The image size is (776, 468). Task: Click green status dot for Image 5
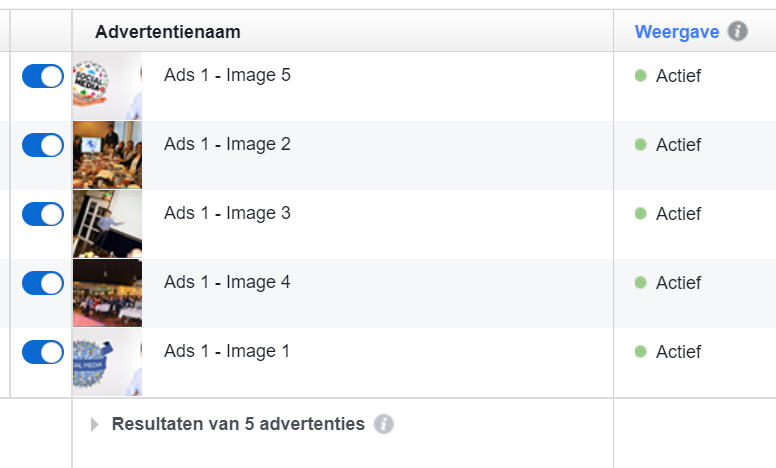tap(640, 75)
